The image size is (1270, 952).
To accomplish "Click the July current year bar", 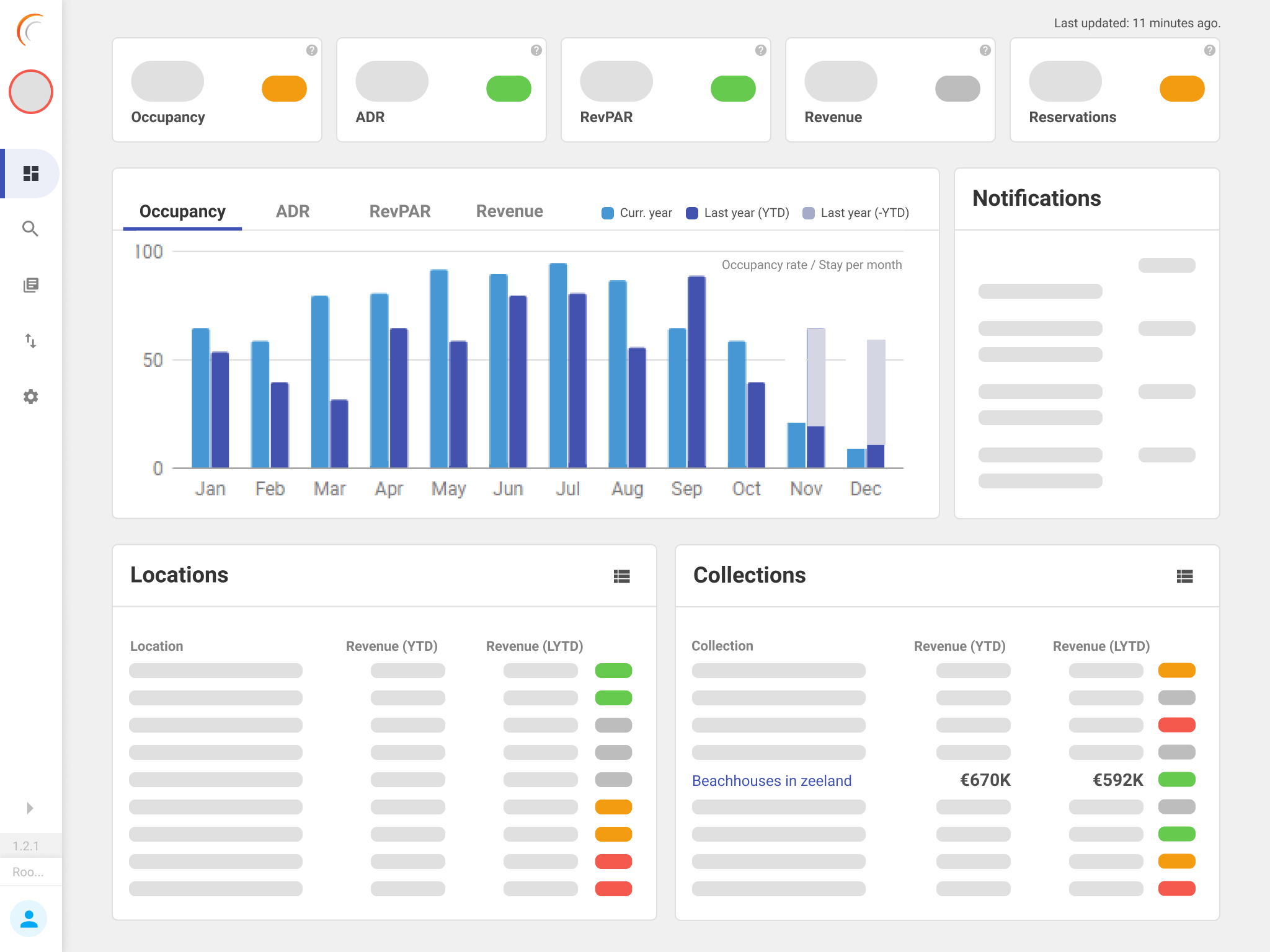I will click(x=558, y=366).
